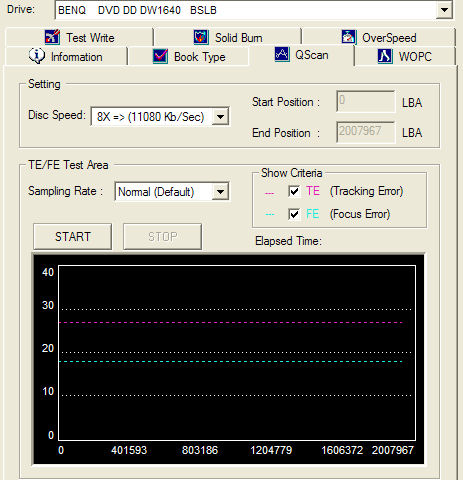Open the OverSpeed tab
Image resolution: width=463 pixels, height=480 pixels.
click(379, 37)
